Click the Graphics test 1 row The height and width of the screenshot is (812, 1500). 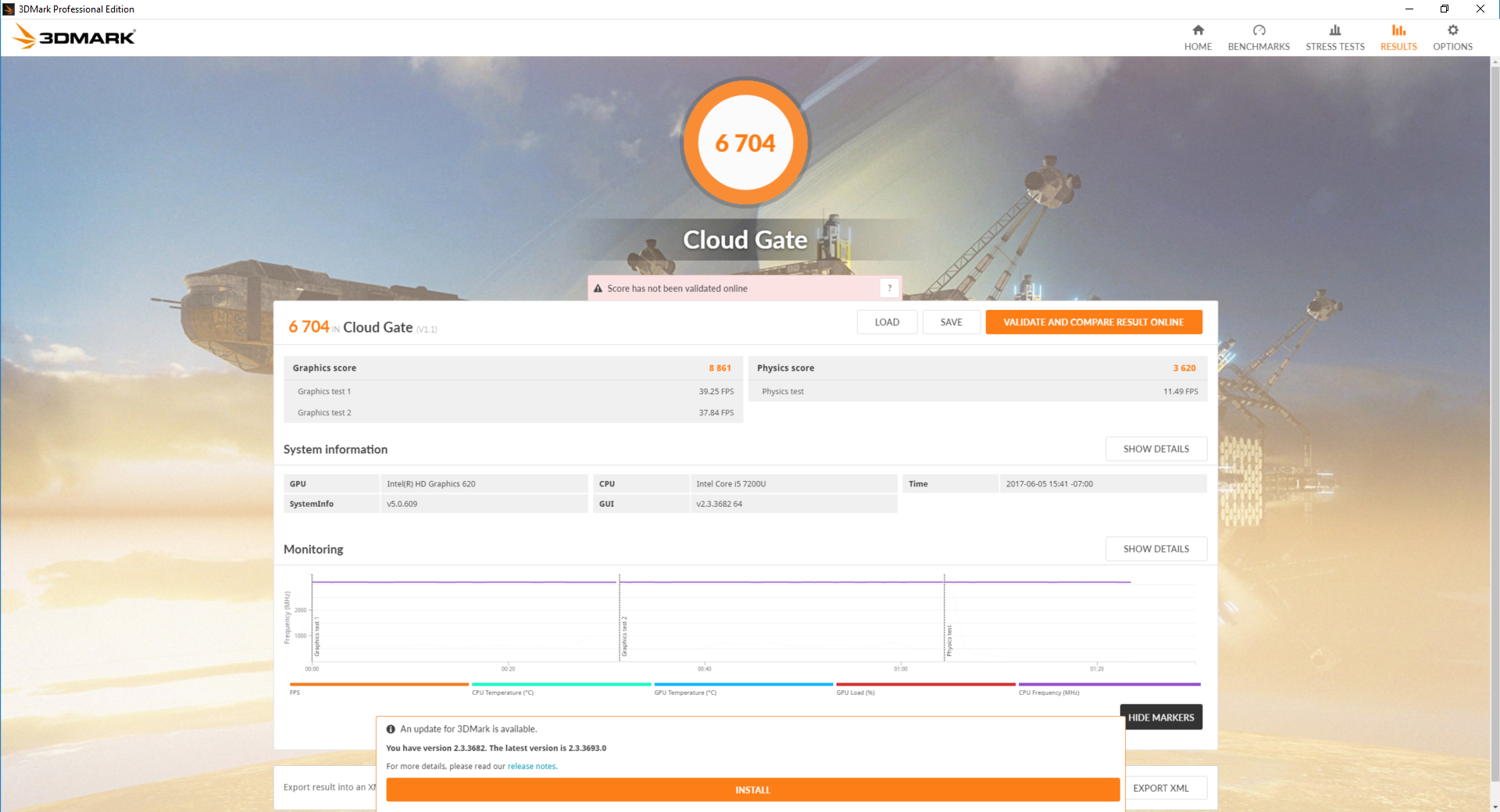point(513,392)
